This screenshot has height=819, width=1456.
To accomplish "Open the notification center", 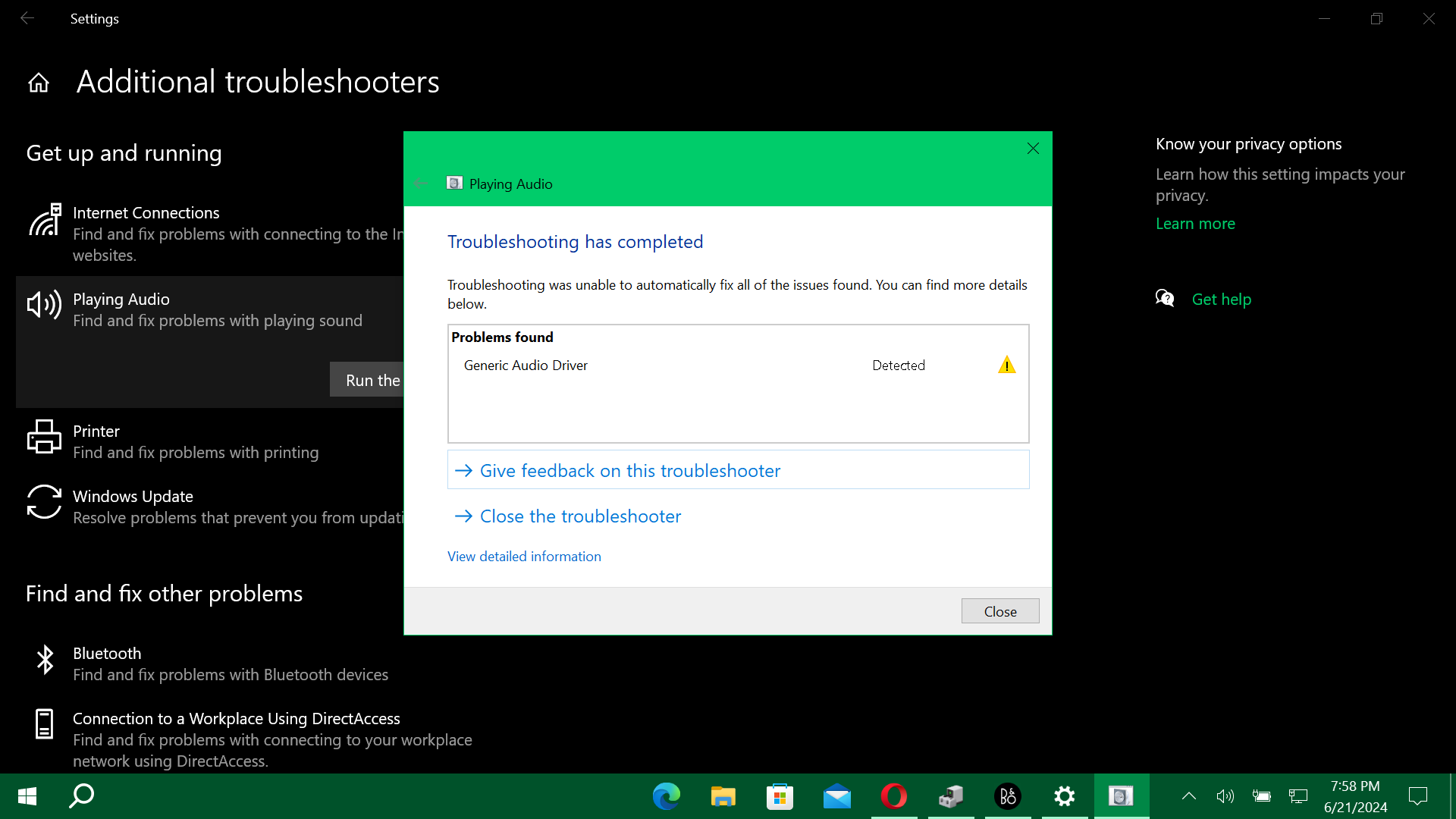I will 1417,796.
